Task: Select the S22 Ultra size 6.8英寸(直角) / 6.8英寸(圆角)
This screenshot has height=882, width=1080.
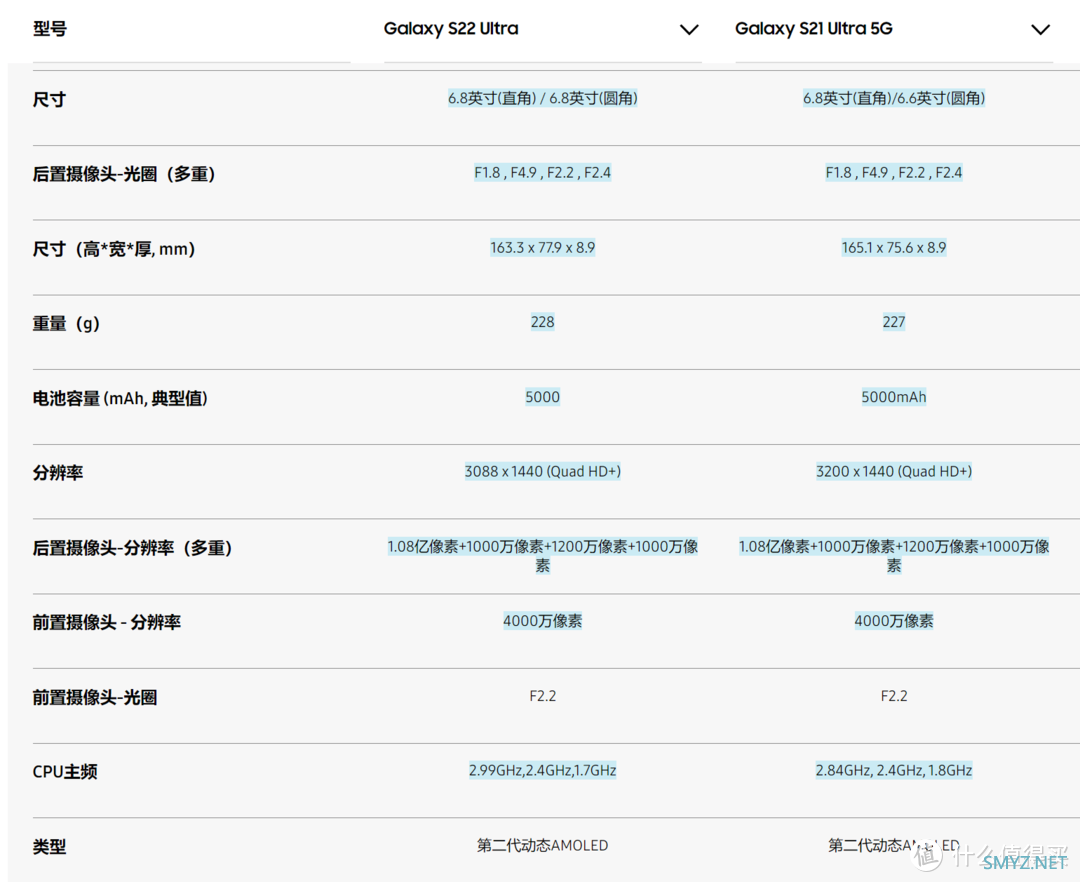Action: [543, 98]
